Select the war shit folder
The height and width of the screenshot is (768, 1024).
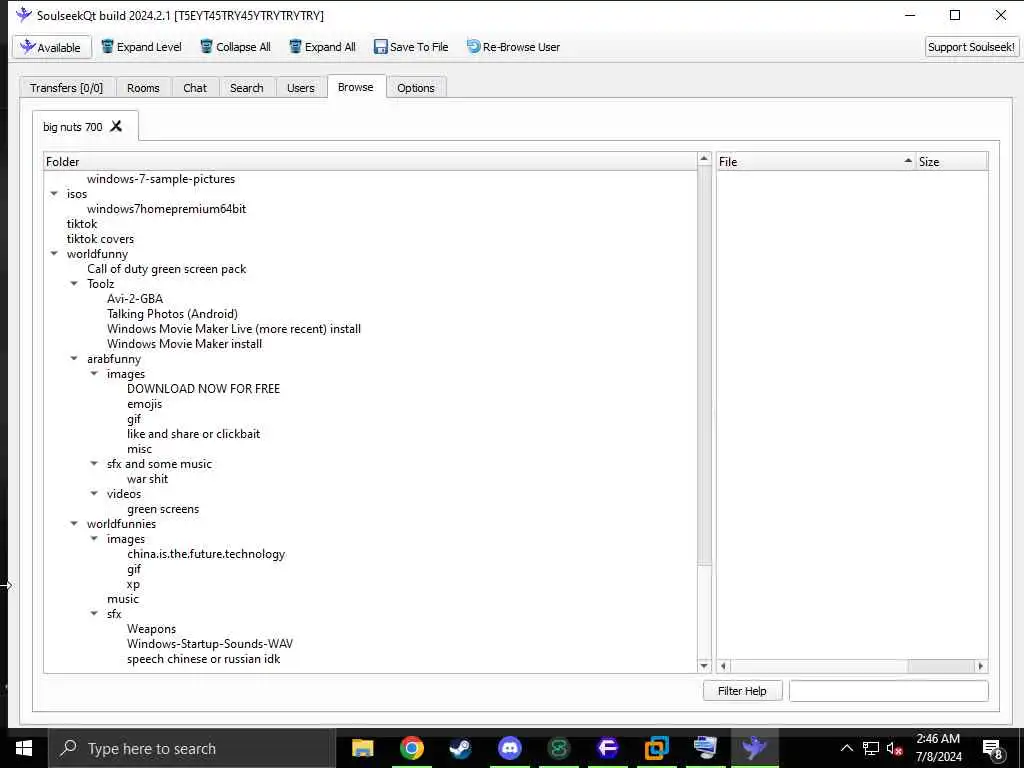[x=148, y=479]
